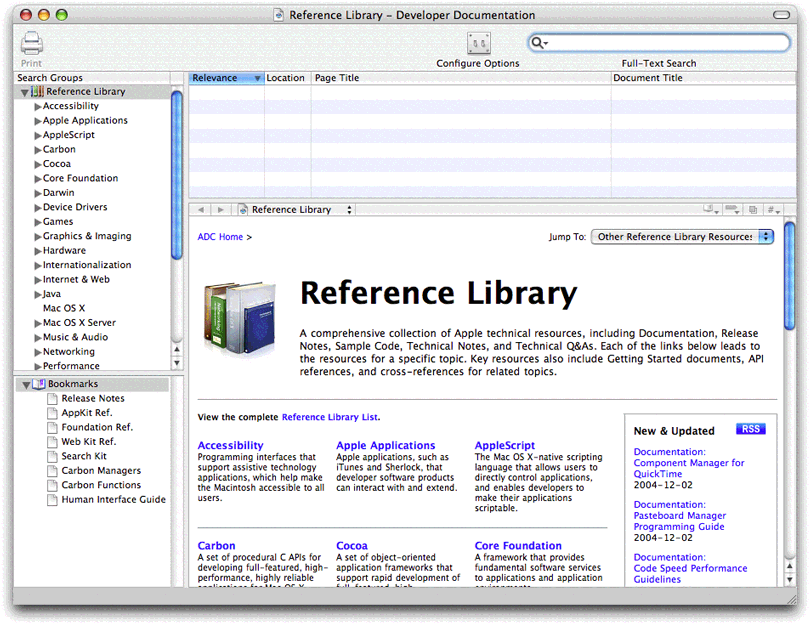Click in the Full-Text Search field

click(x=665, y=43)
